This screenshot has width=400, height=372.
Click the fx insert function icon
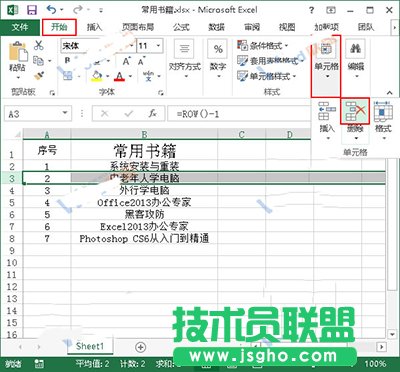click(x=152, y=114)
